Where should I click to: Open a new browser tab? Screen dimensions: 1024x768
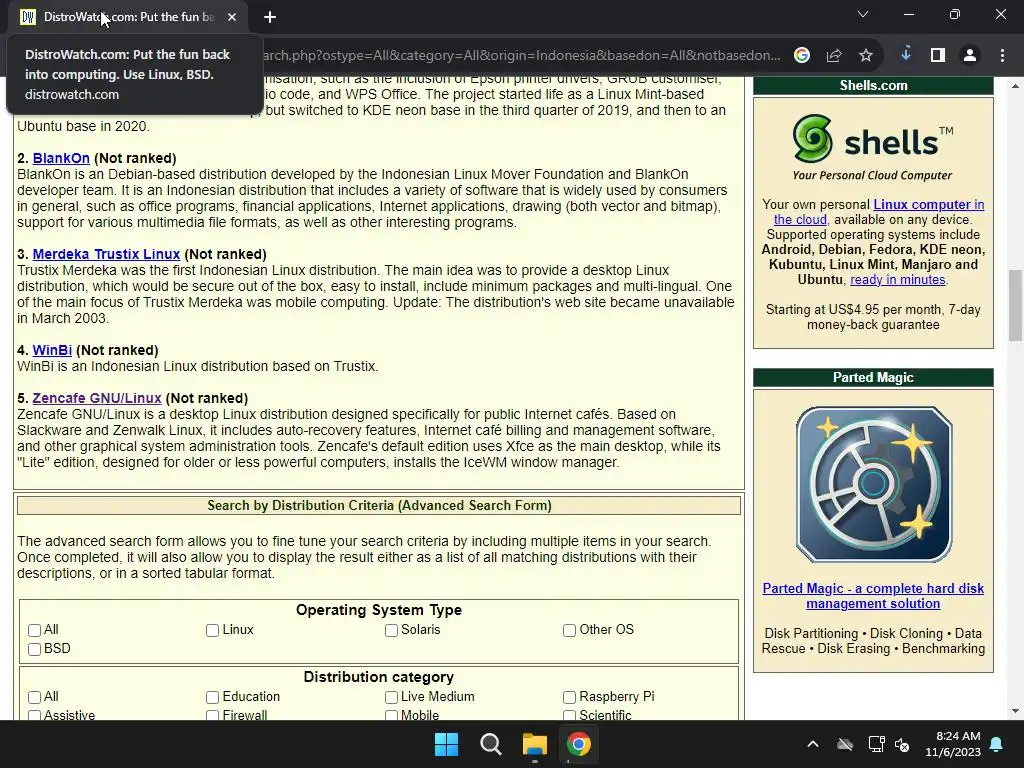pos(270,17)
